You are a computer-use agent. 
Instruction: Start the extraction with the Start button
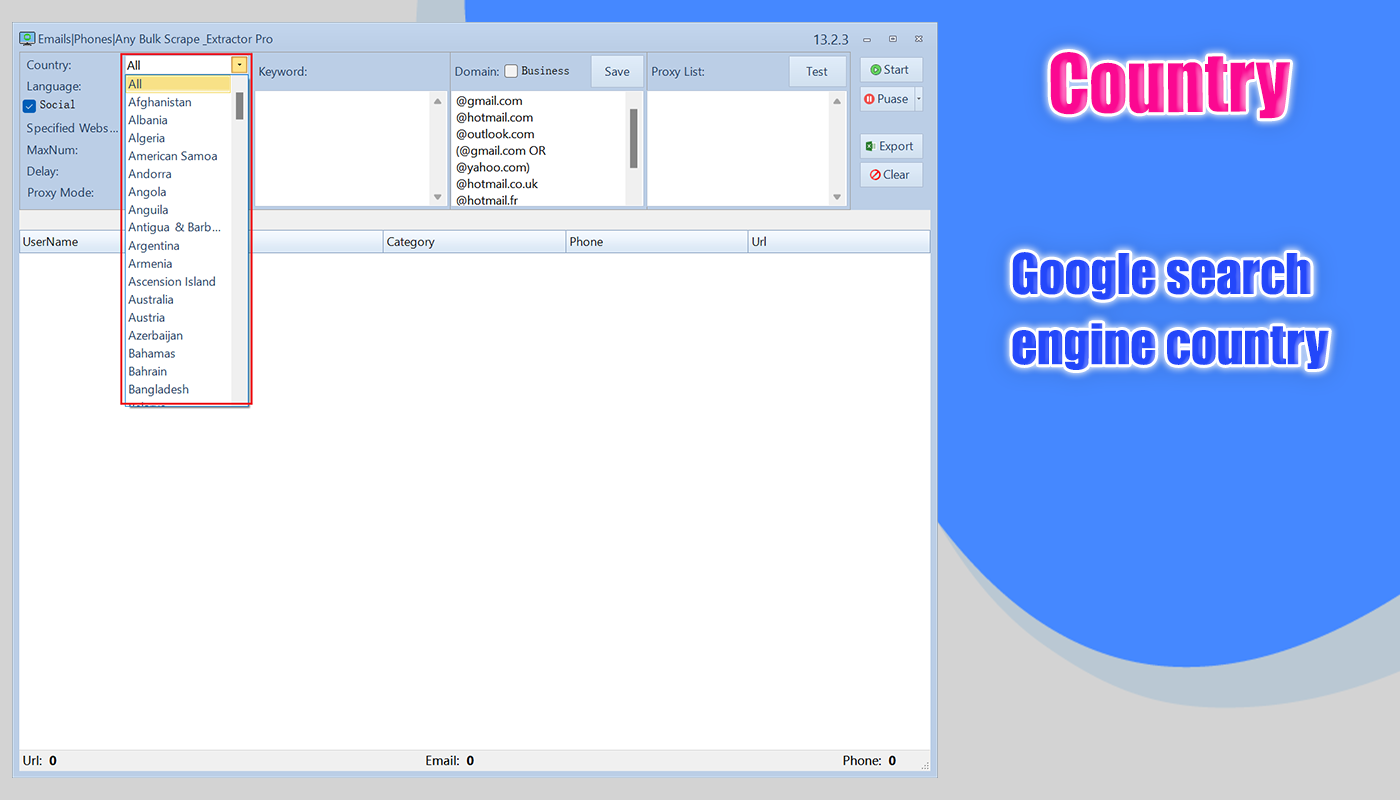point(891,70)
